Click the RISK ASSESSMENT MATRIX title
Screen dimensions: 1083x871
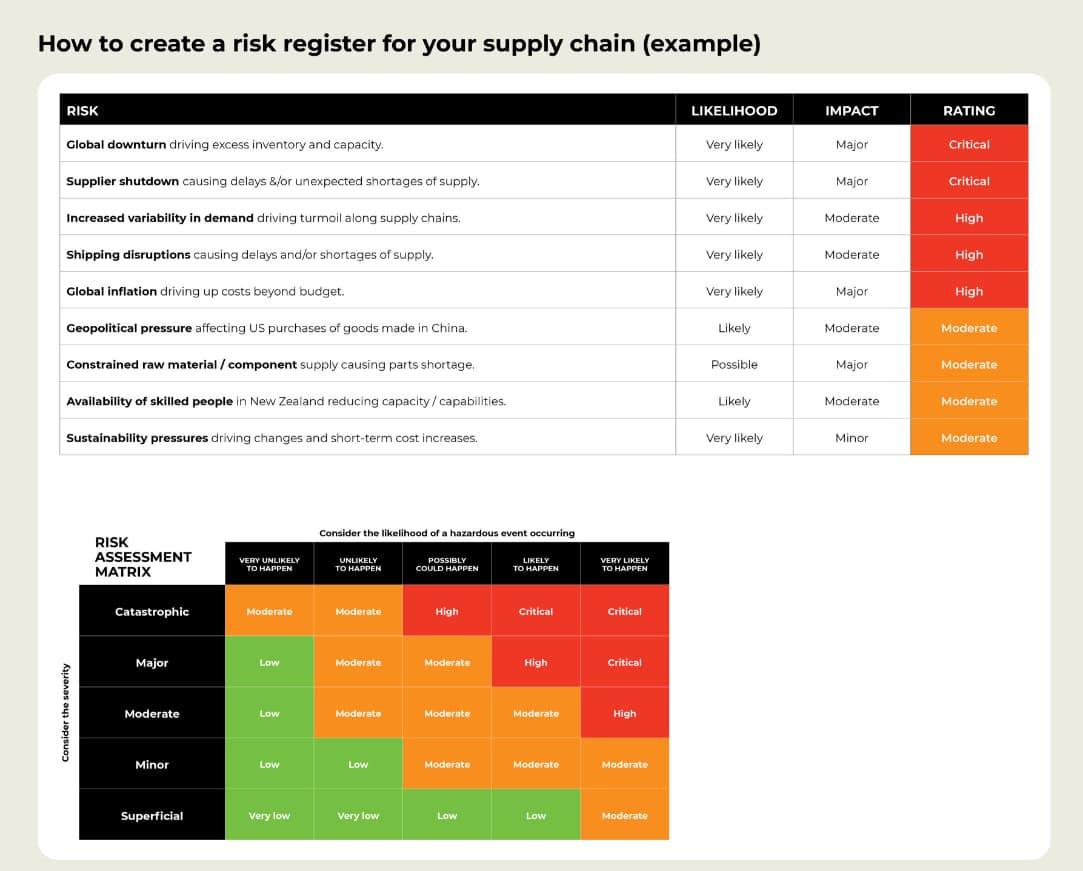click(x=139, y=557)
